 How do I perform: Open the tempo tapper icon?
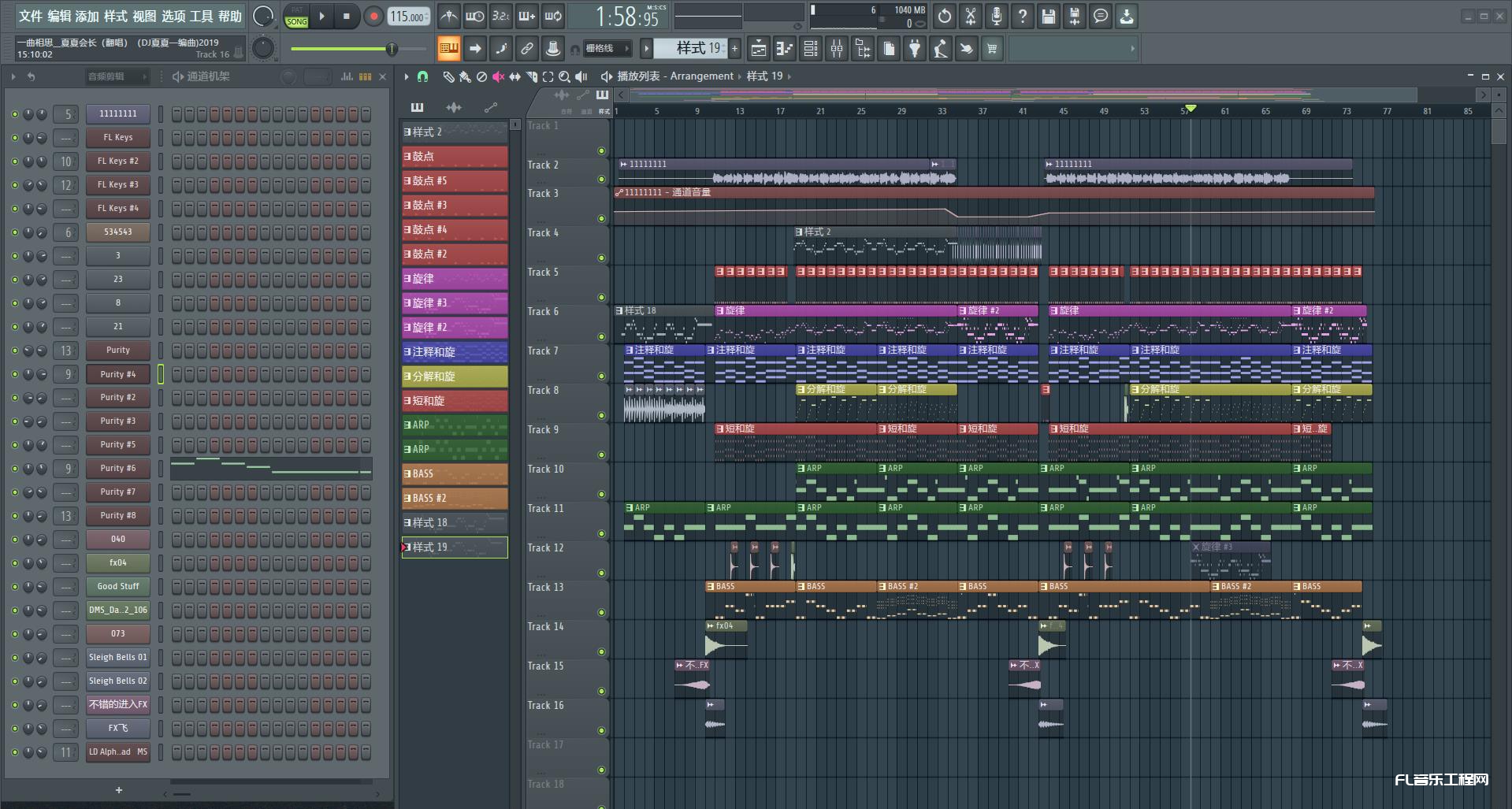click(940, 49)
